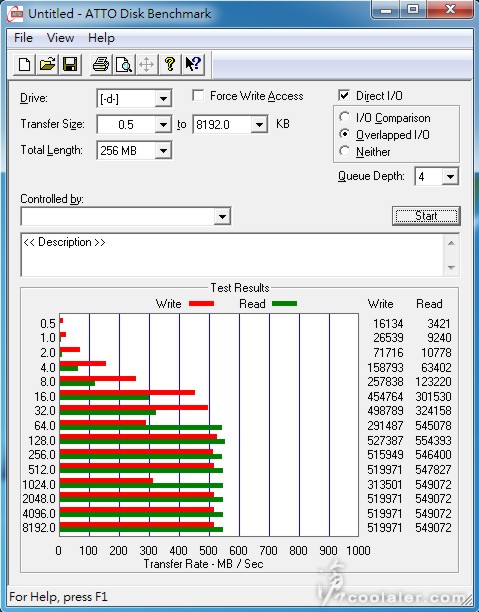Click inside the Description text box

(x=232, y=255)
